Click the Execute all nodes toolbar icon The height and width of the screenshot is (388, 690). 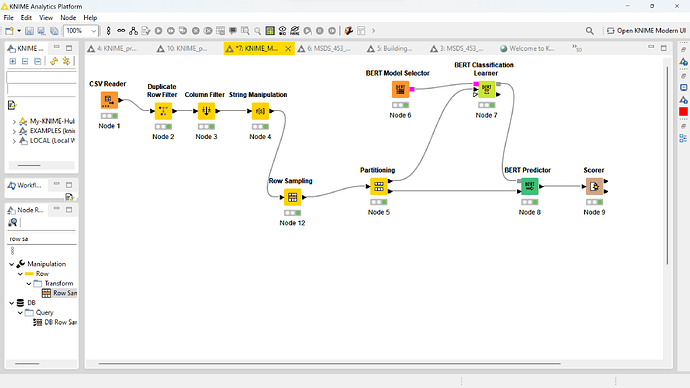tap(171, 31)
